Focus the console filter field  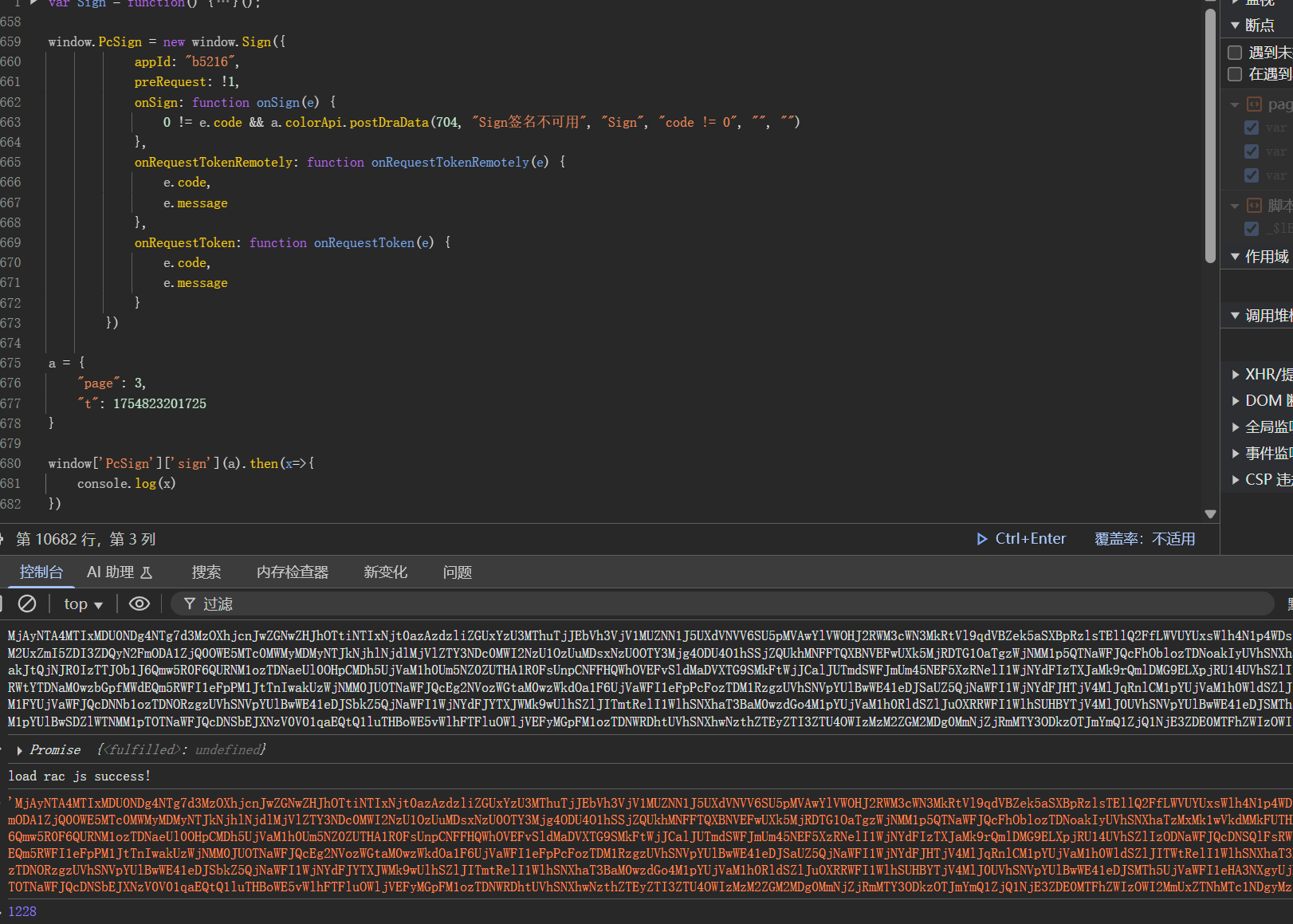coord(722,604)
